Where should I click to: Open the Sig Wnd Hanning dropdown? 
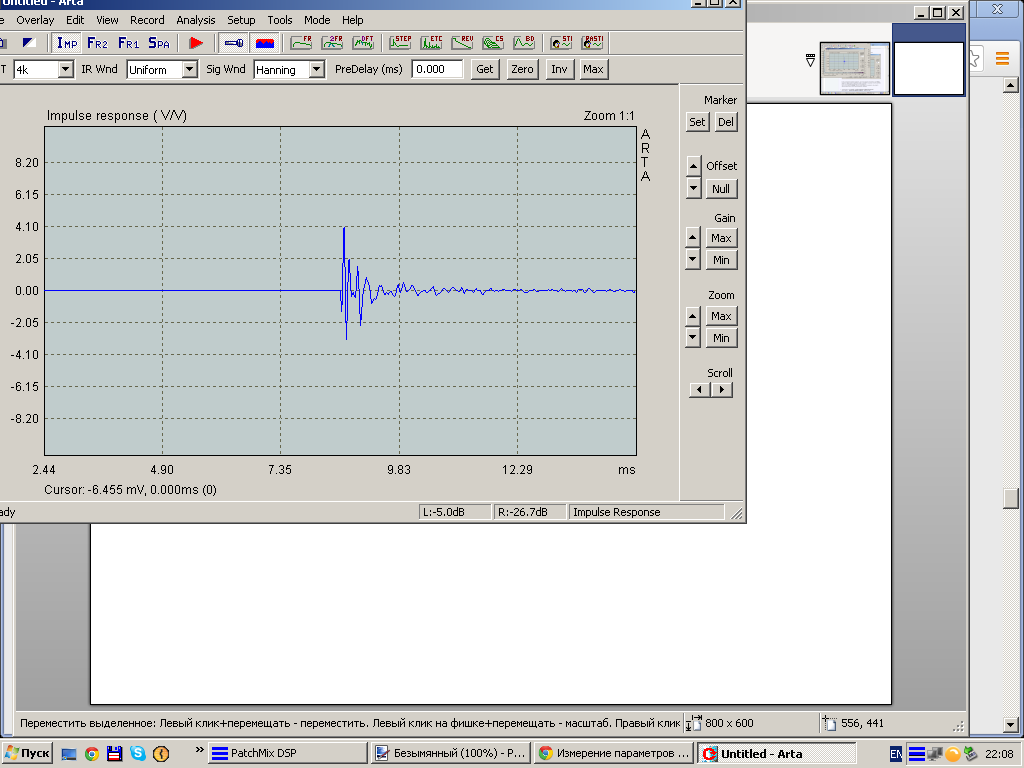click(316, 70)
